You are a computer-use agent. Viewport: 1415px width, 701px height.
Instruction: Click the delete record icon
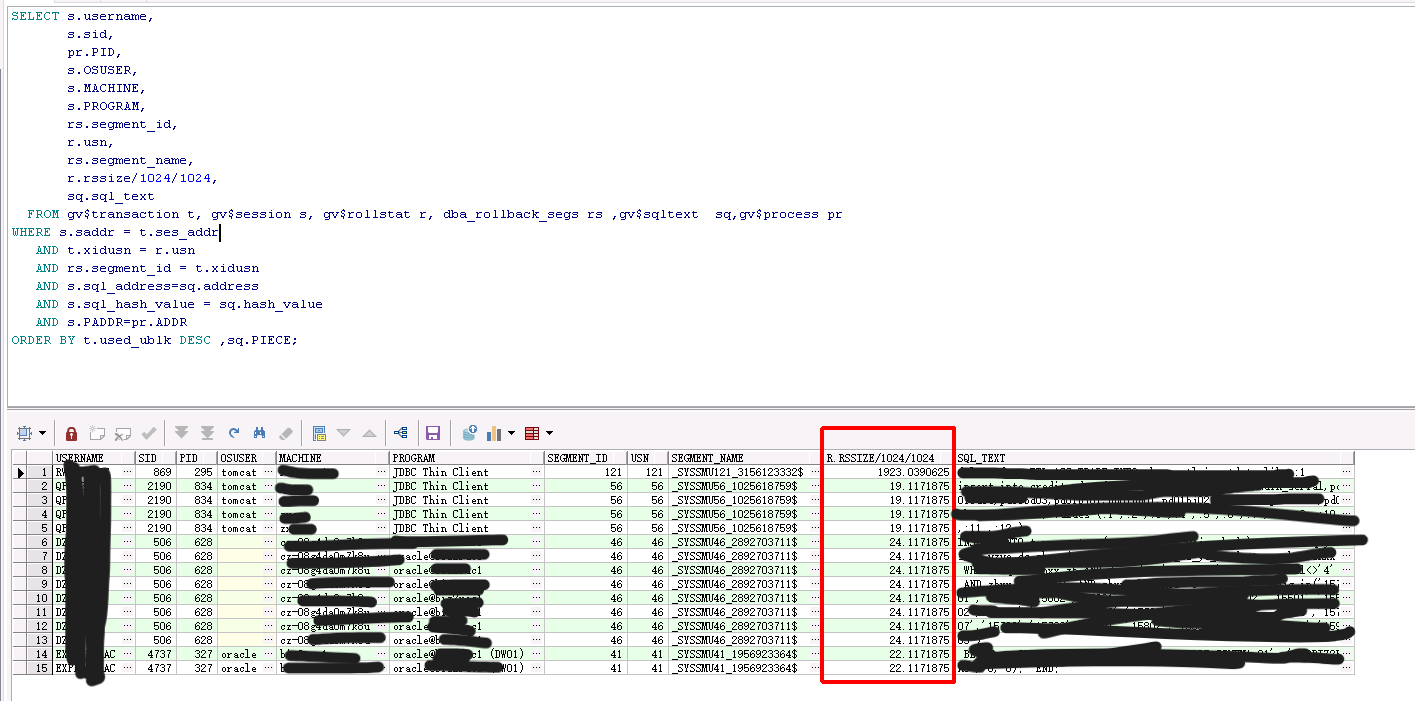pyautogui.click(x=123, y=433)
